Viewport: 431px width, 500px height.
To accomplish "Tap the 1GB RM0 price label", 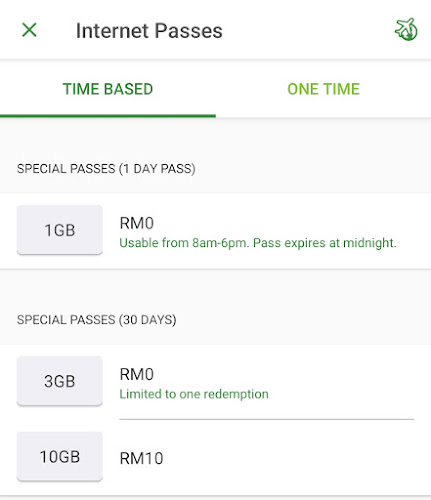I will (137, 223).
